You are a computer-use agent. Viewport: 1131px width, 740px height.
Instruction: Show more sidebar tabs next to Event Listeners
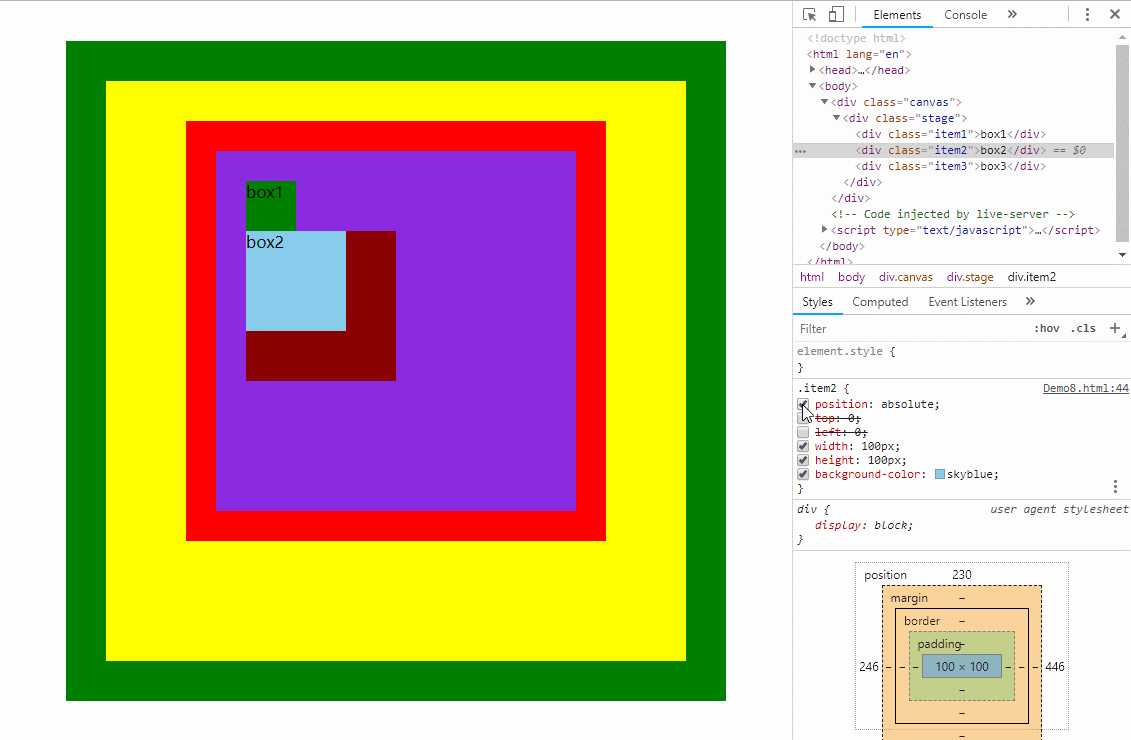click(1030, 301)
